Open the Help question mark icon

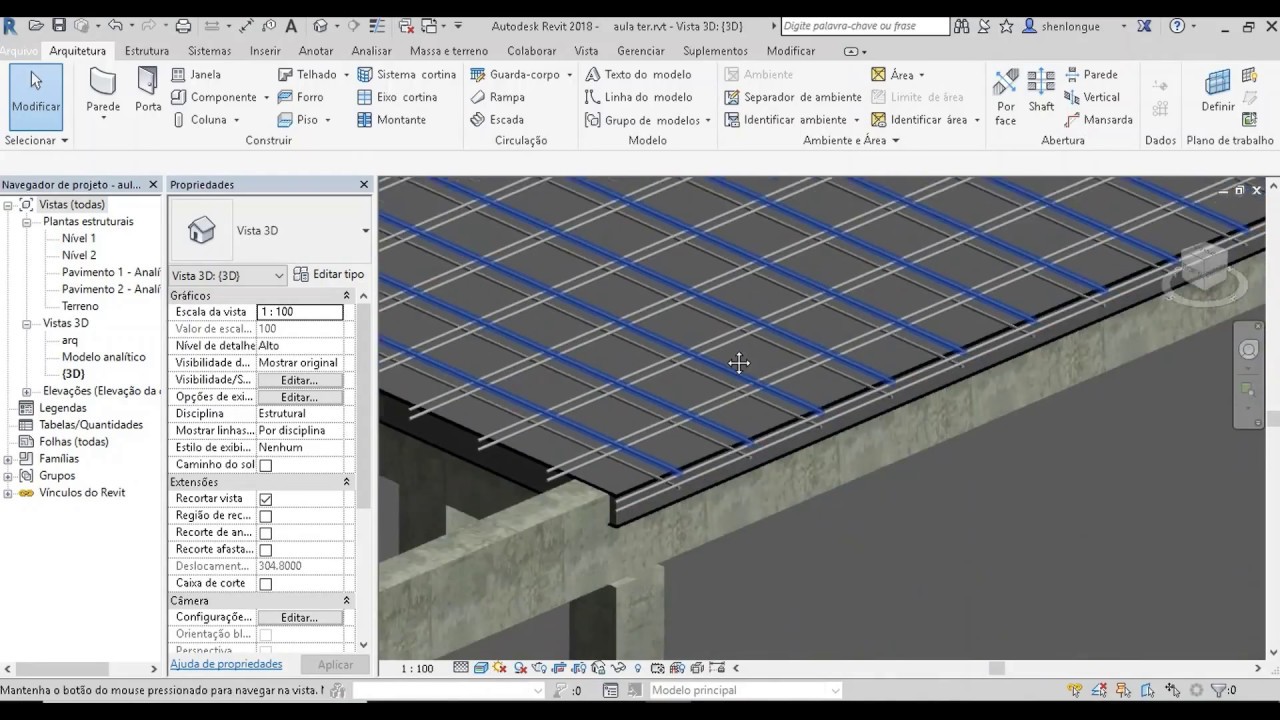point(1177,25)
